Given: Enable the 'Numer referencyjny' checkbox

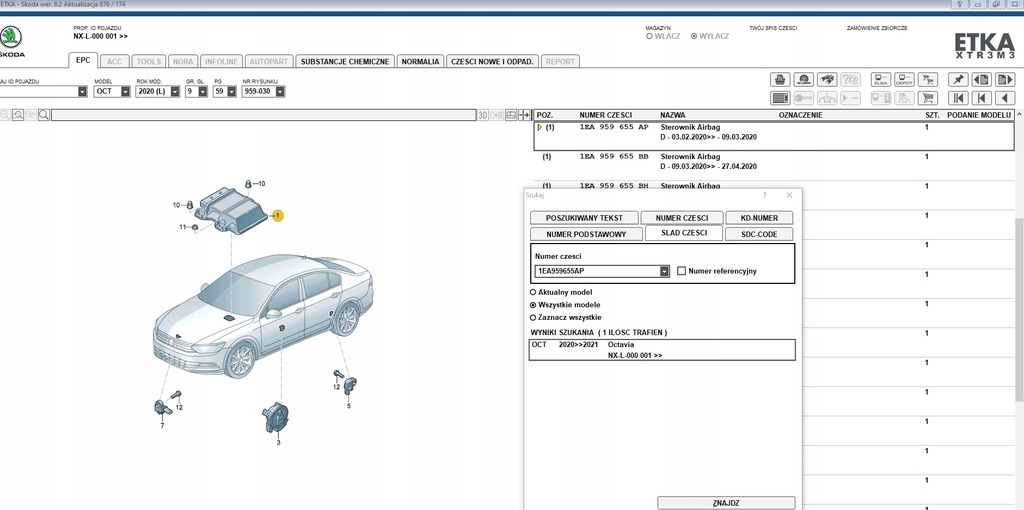Looking at the screenshot, I should (x=681, y=271).
